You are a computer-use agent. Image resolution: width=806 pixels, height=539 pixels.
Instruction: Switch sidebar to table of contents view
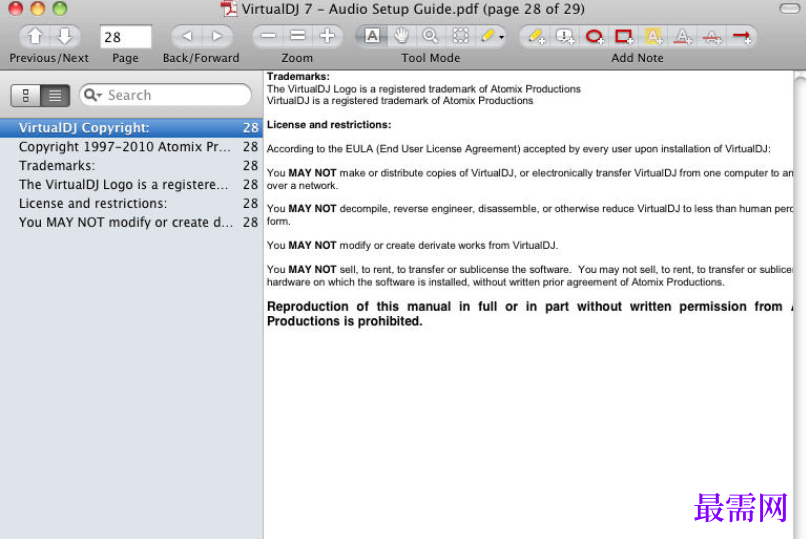point(55,96)
